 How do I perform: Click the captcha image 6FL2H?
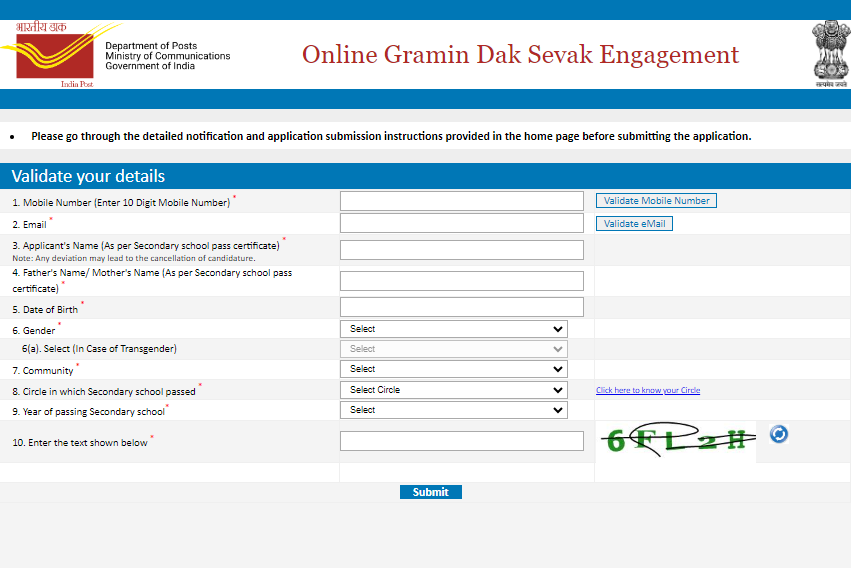coord(676,441)
